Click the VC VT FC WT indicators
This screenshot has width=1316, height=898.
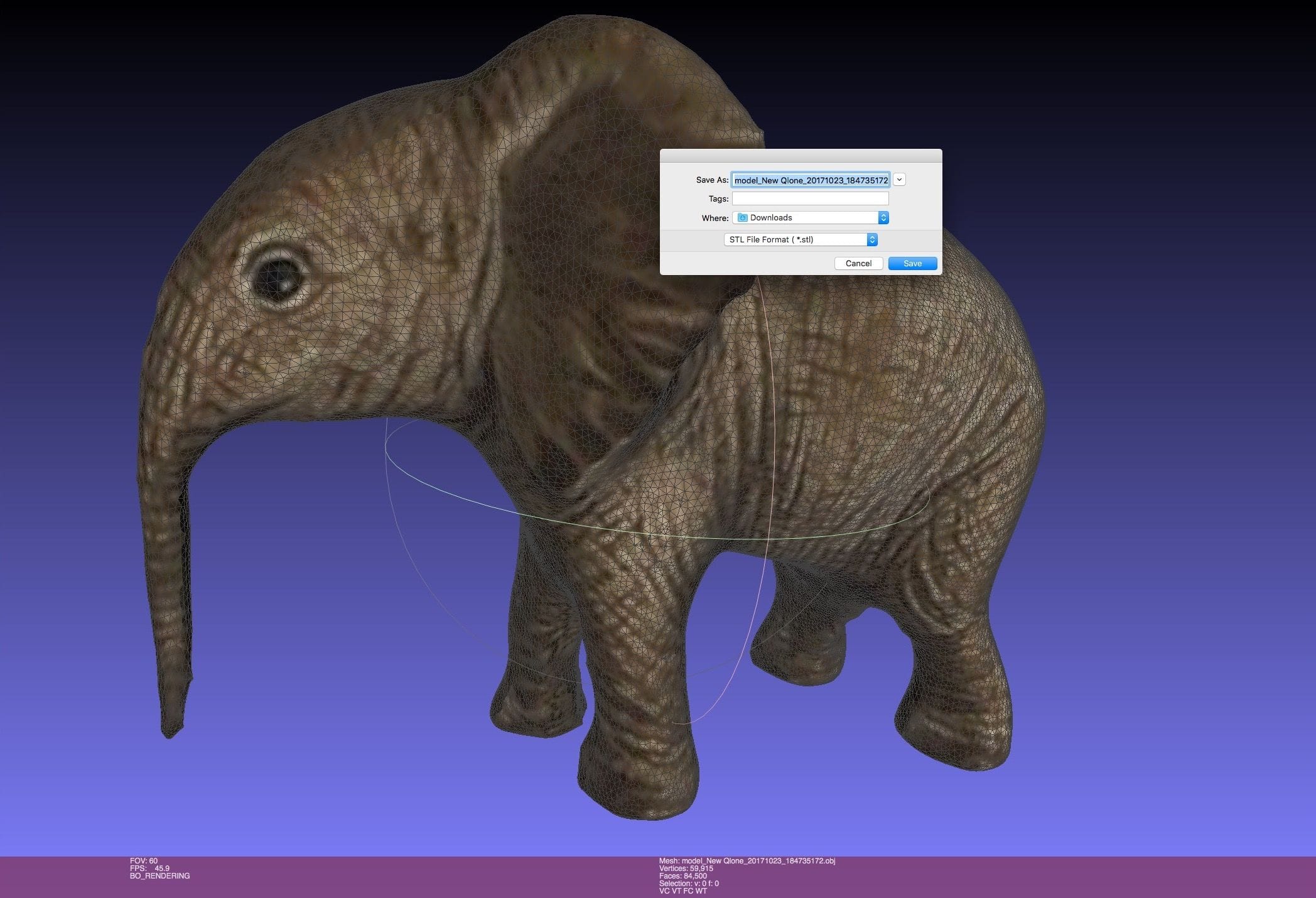(682, 891)
